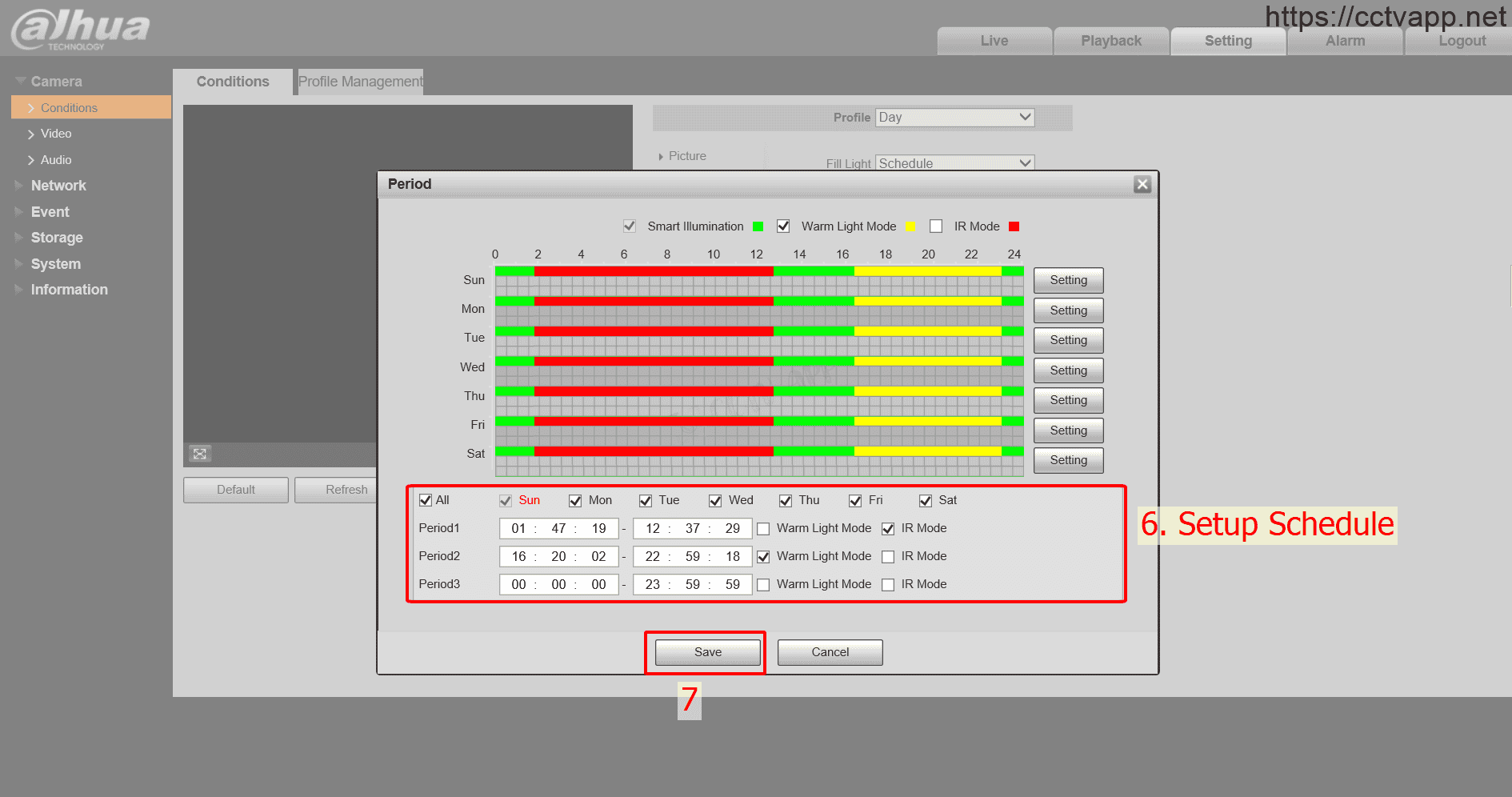
Task: Click the fullscreen icon below video preview
Action: pos(199,454)
